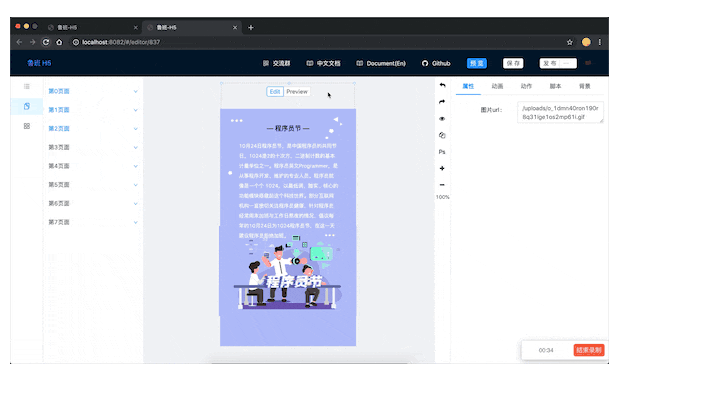Click the 100% zoom level text
This screenshot has height=397, width=702.
[442, 197]
